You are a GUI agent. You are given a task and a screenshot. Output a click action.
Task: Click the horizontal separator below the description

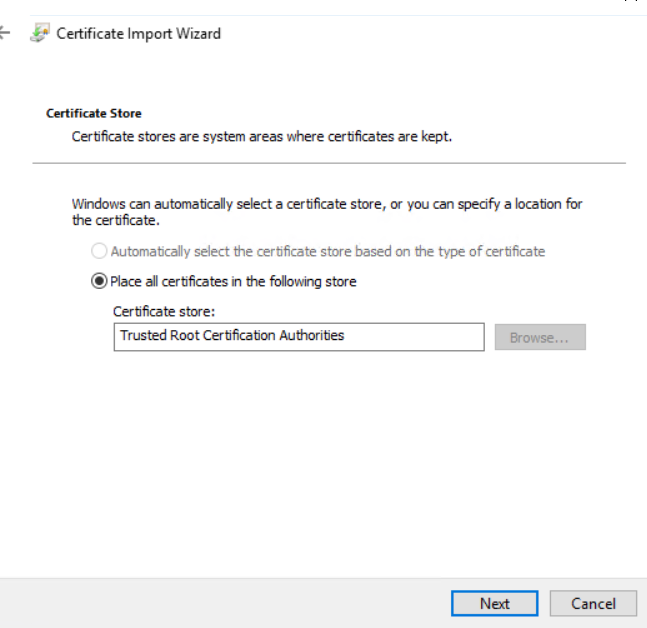(328, 163)
